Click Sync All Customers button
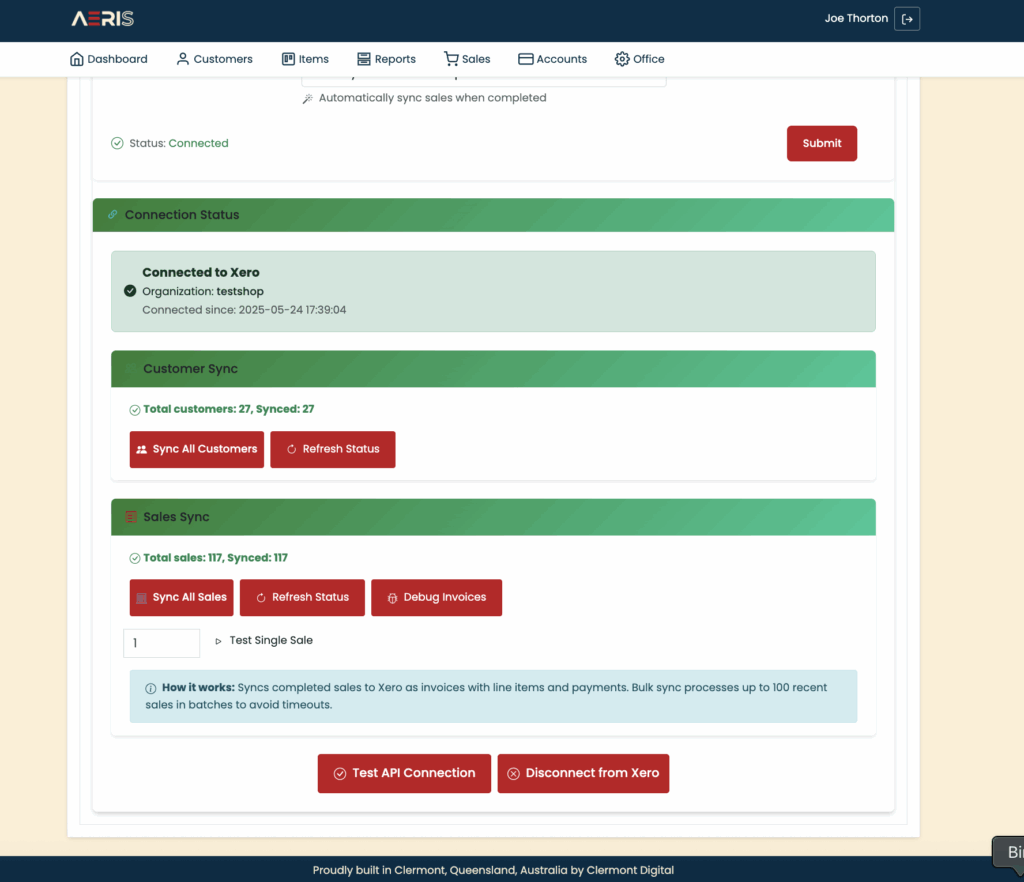 pos(197,449)
